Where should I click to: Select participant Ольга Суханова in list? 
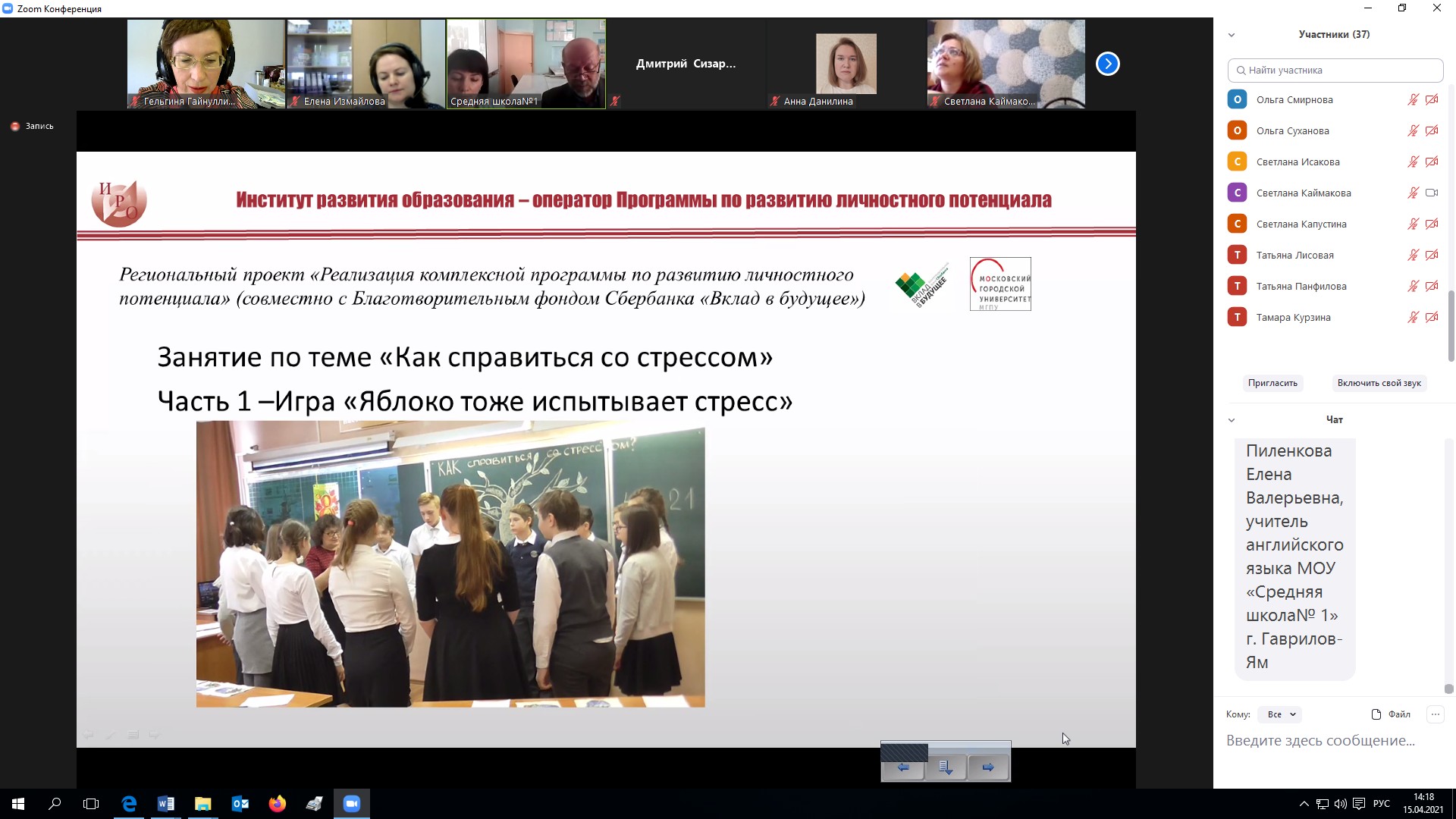[x=1333, y=130]
